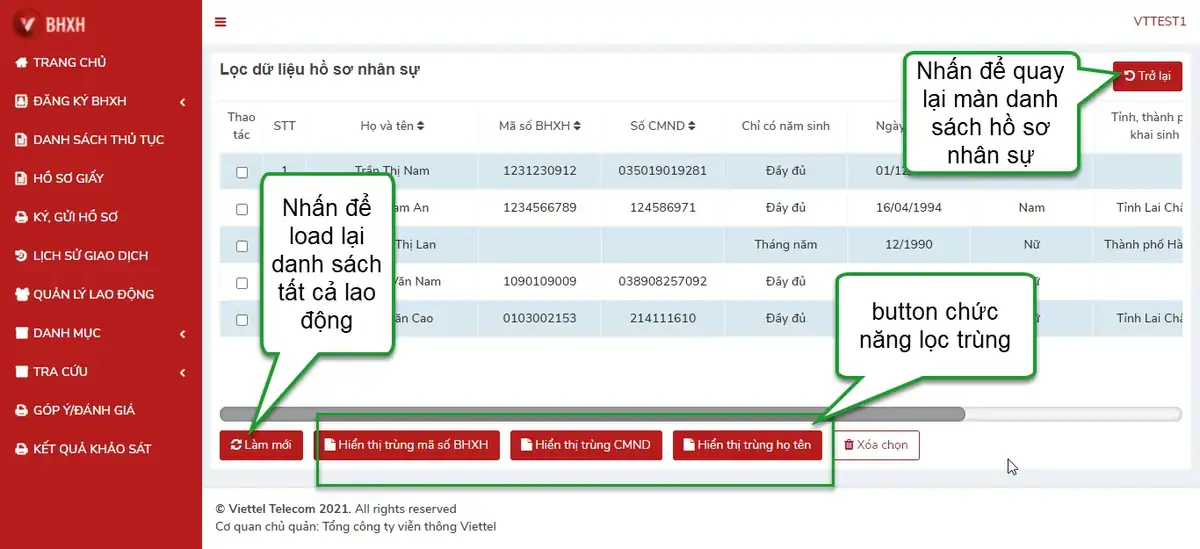Click the Thành phố Hà province cell
The image size is (1200, 549).
click(x=1141, y=244)
